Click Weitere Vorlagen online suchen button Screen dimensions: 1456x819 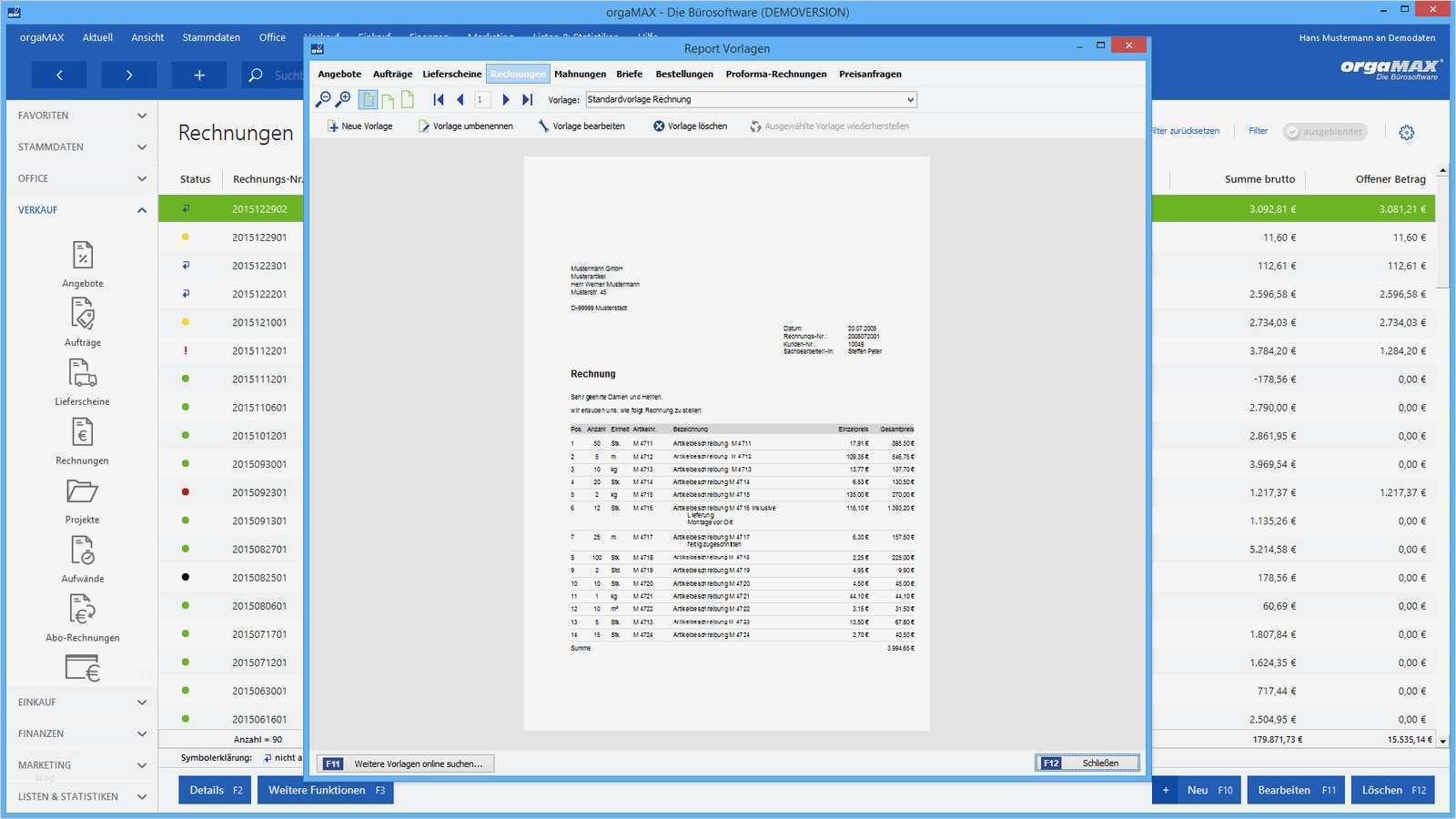click(406, 763)
